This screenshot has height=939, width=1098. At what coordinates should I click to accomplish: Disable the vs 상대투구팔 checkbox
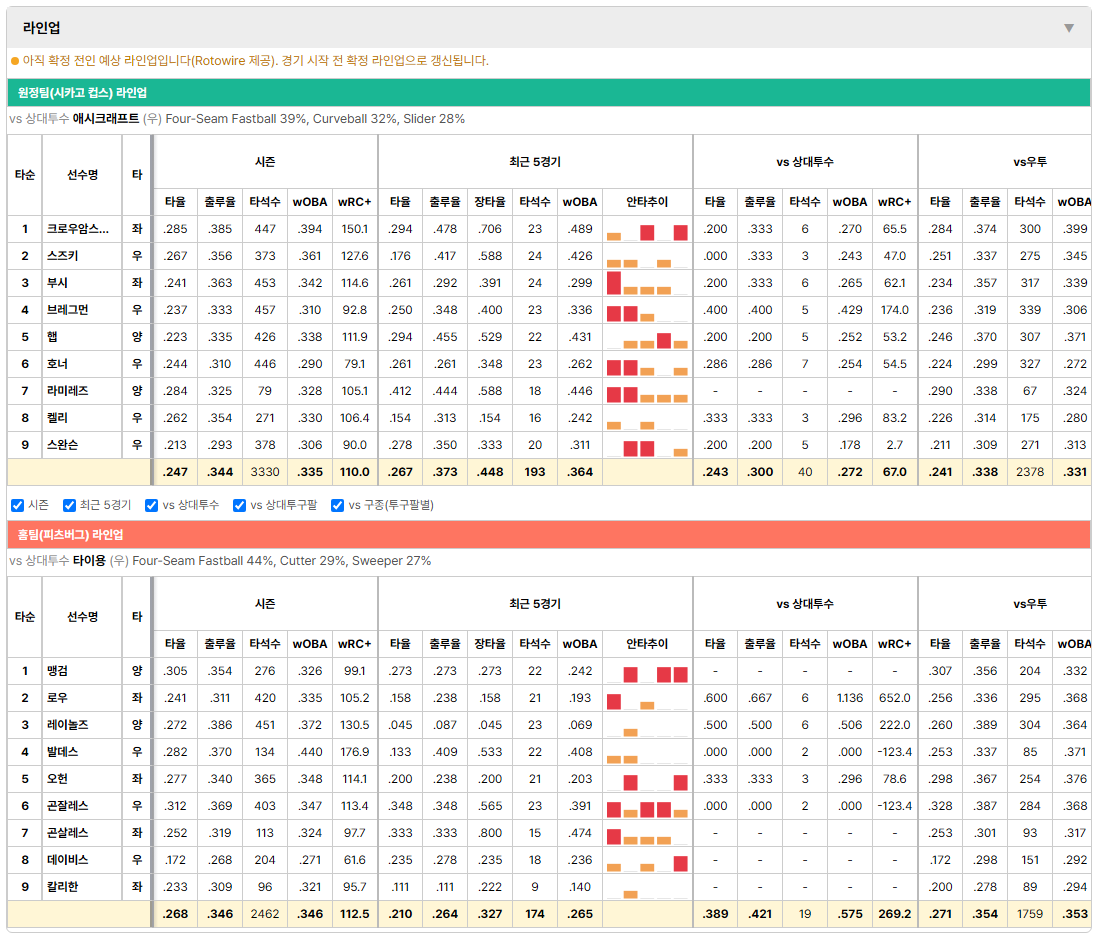tap(239, 506)
